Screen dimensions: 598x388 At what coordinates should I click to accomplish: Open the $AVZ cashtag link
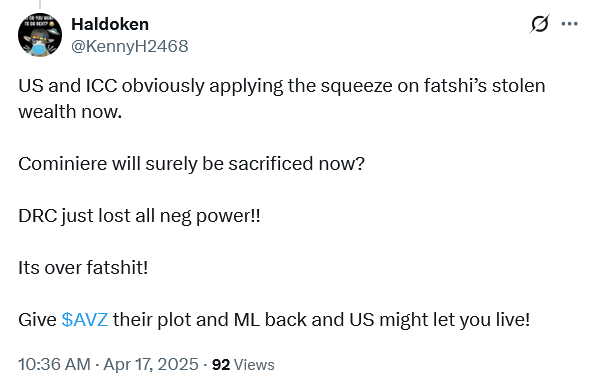coord(85,319)
